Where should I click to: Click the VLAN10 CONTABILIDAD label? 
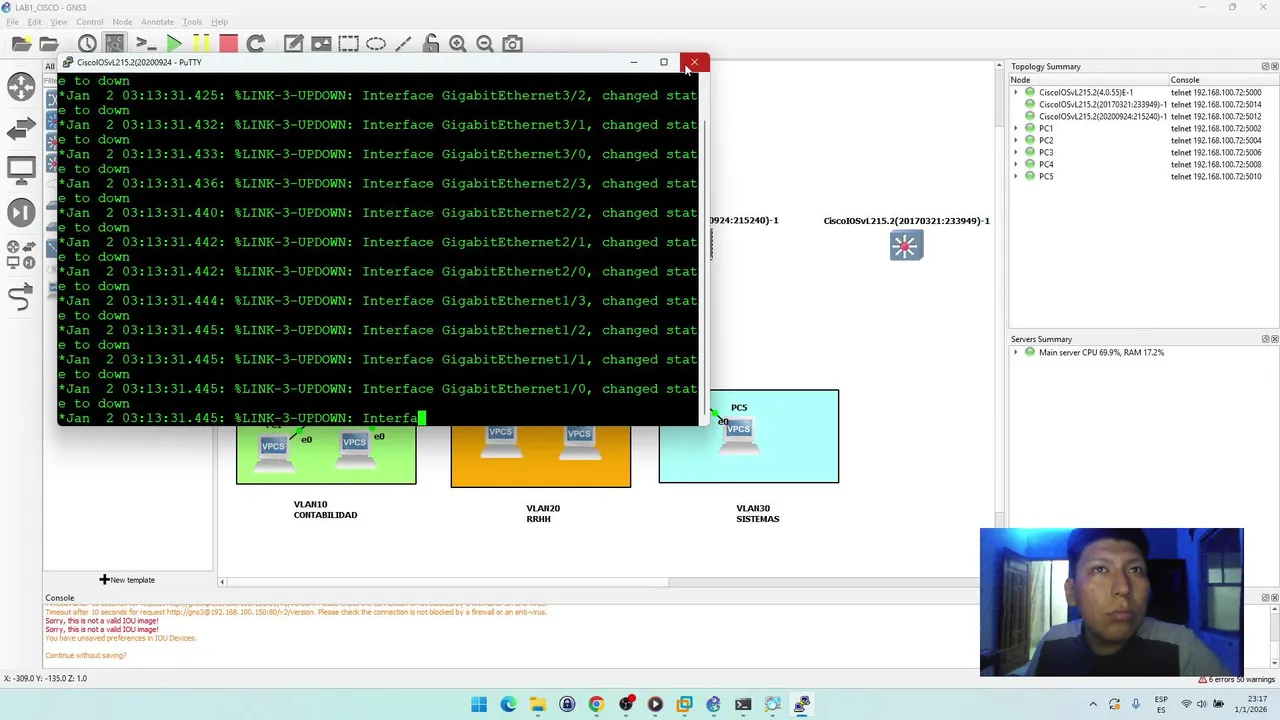pyautogui.click(x=325, y=510)
